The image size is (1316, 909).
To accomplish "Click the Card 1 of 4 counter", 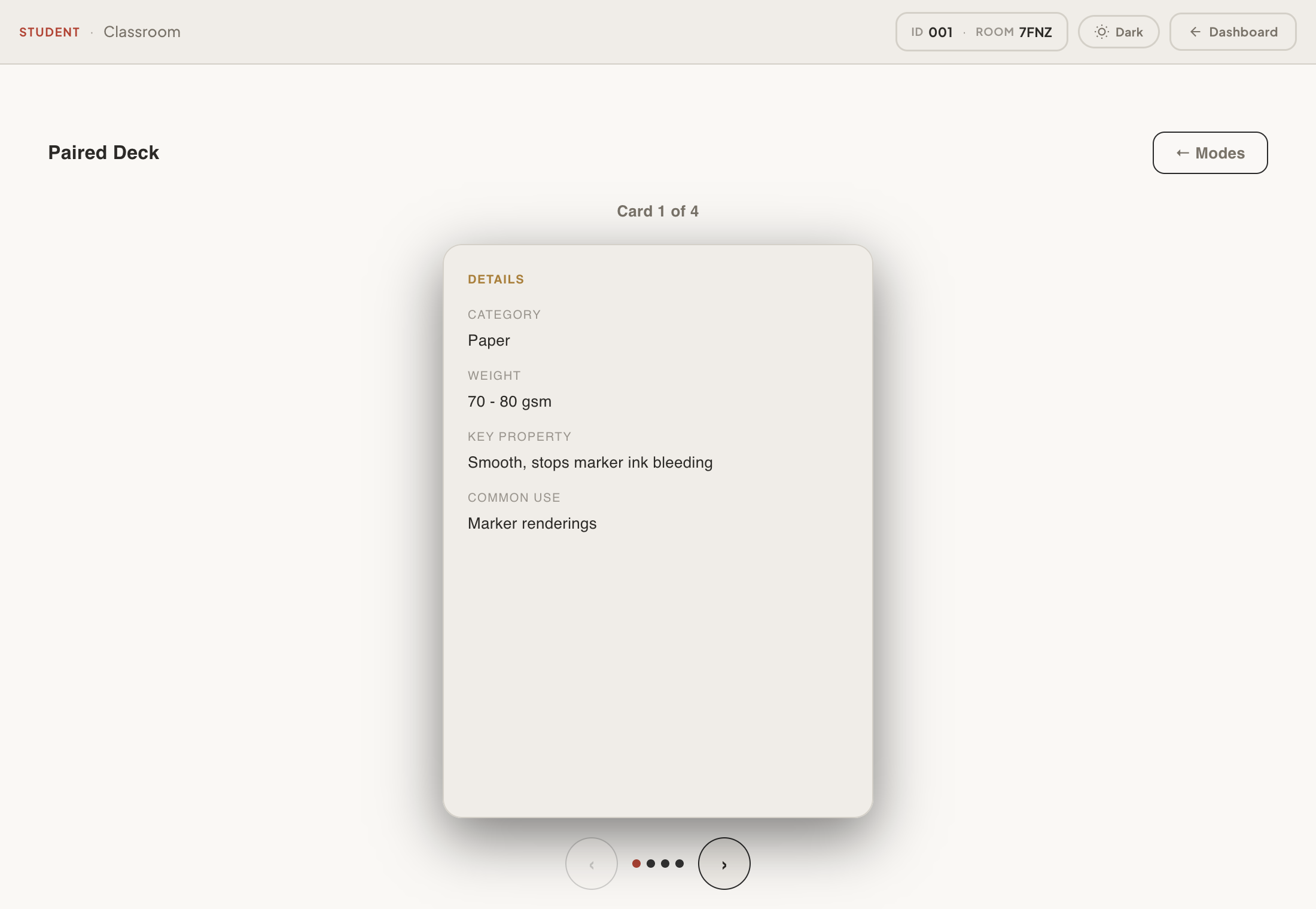I will tap(657, 211).
